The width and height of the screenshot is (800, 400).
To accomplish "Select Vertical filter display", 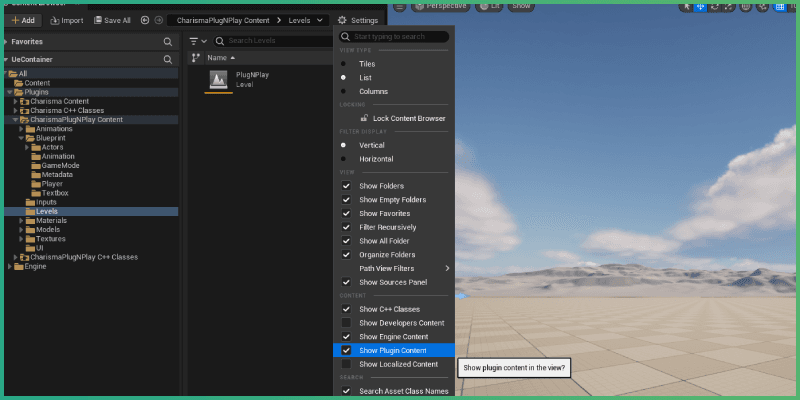I will coord(394,145).
